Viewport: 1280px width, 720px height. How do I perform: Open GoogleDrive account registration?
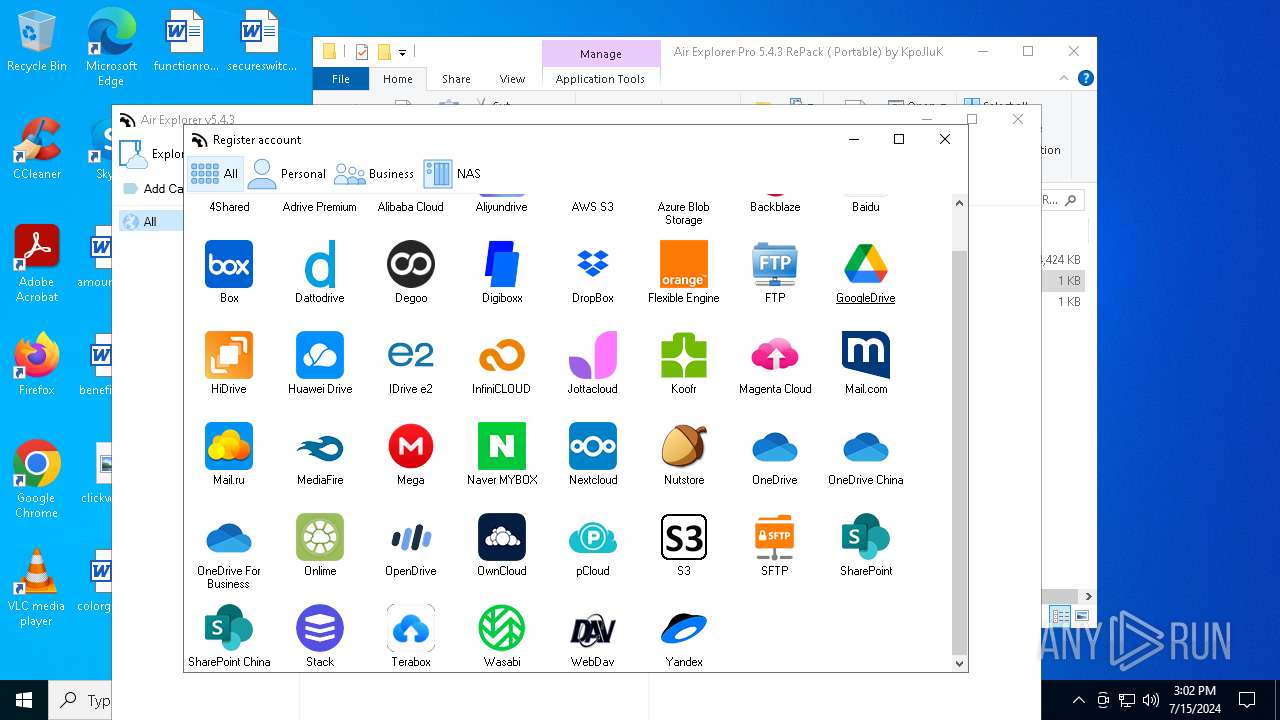click(866, 264)
